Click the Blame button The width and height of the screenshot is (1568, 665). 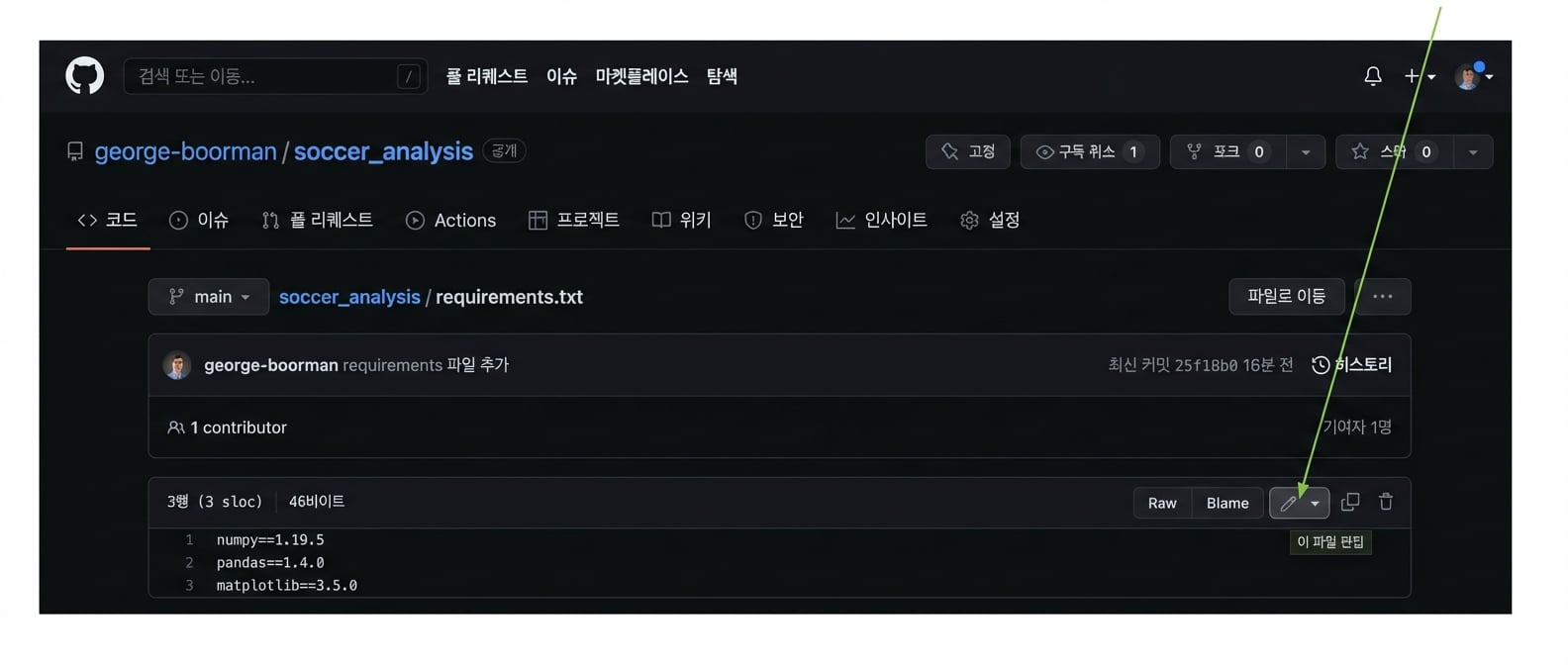1227,503
